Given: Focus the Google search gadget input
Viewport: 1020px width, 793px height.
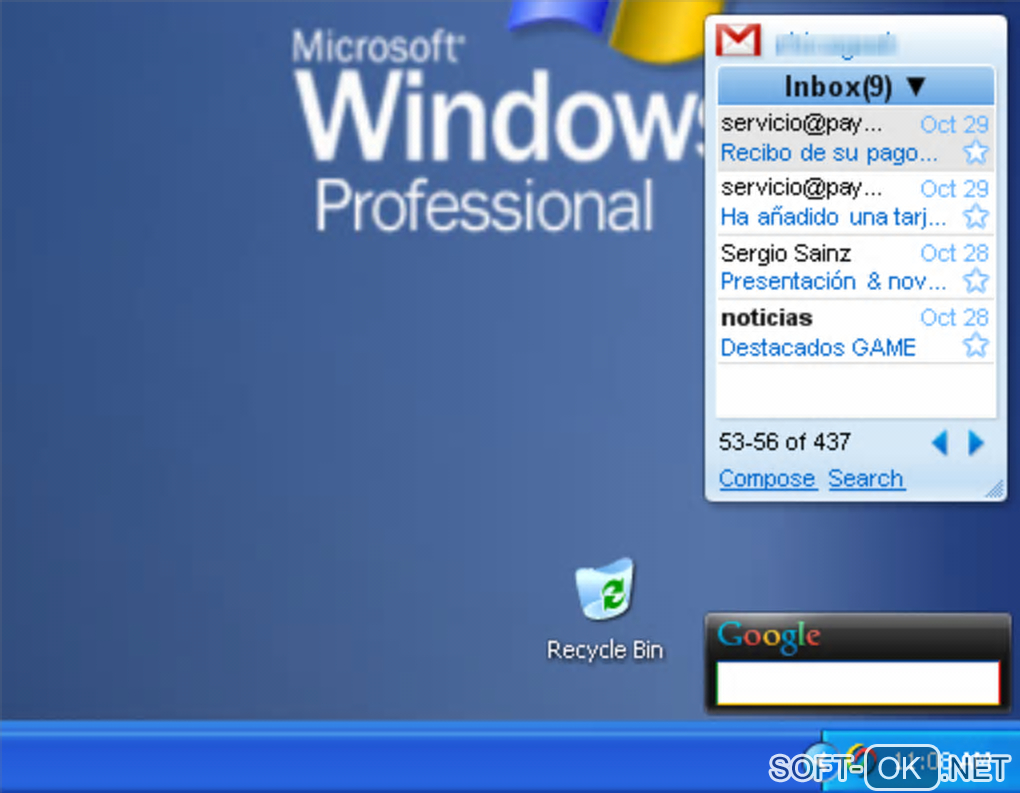Looking at the screenshot, I should (x=857, y=683).
